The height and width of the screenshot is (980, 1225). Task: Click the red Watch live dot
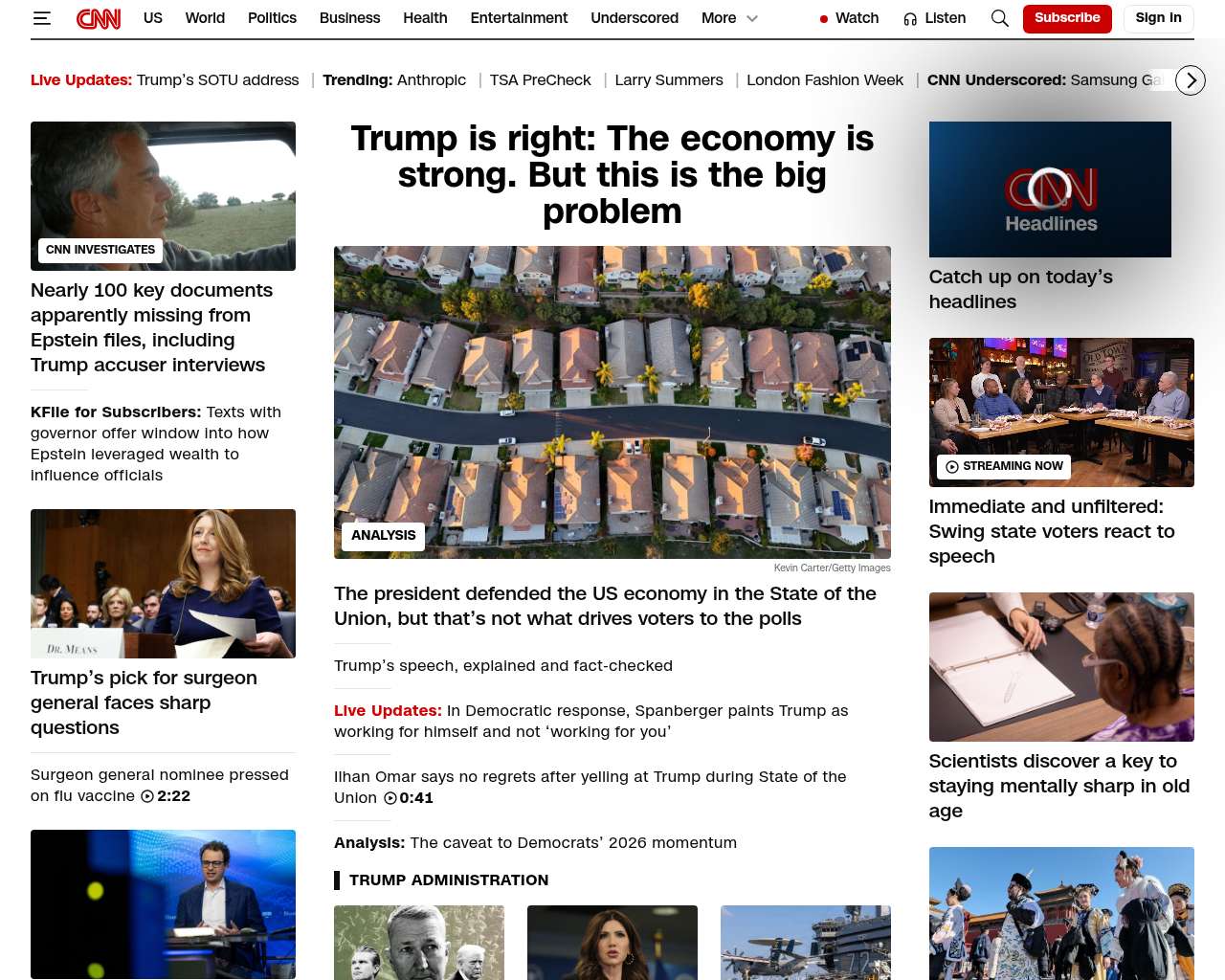[824, 18]
